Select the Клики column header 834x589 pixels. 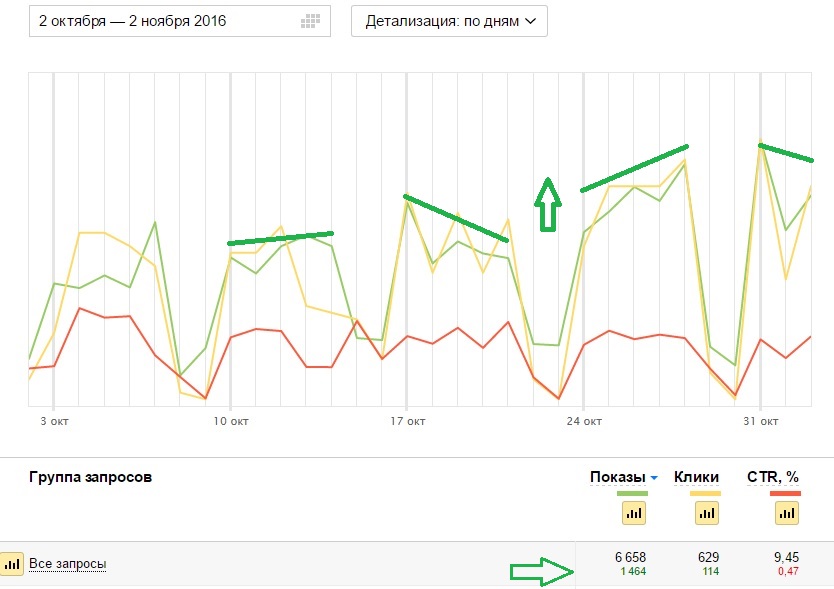pos(696,478)
